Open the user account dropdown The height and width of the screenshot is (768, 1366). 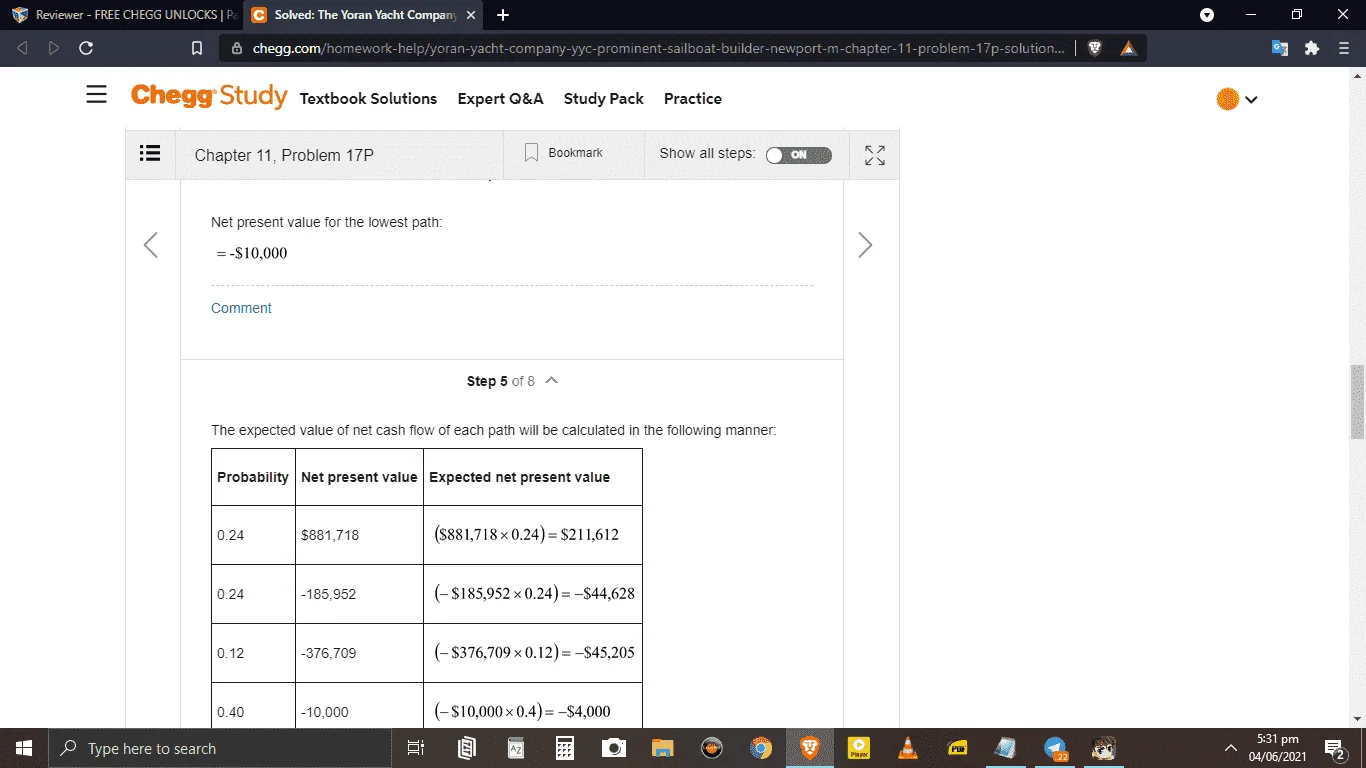1237,99
